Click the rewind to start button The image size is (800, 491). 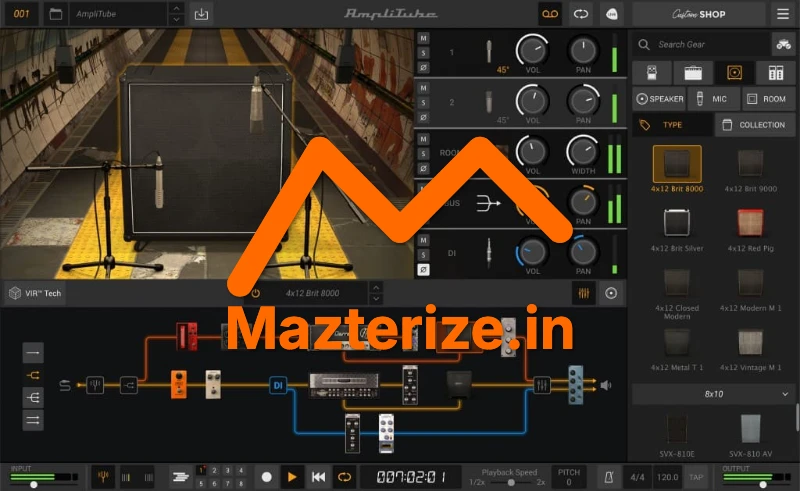click(x=318, y=477)
